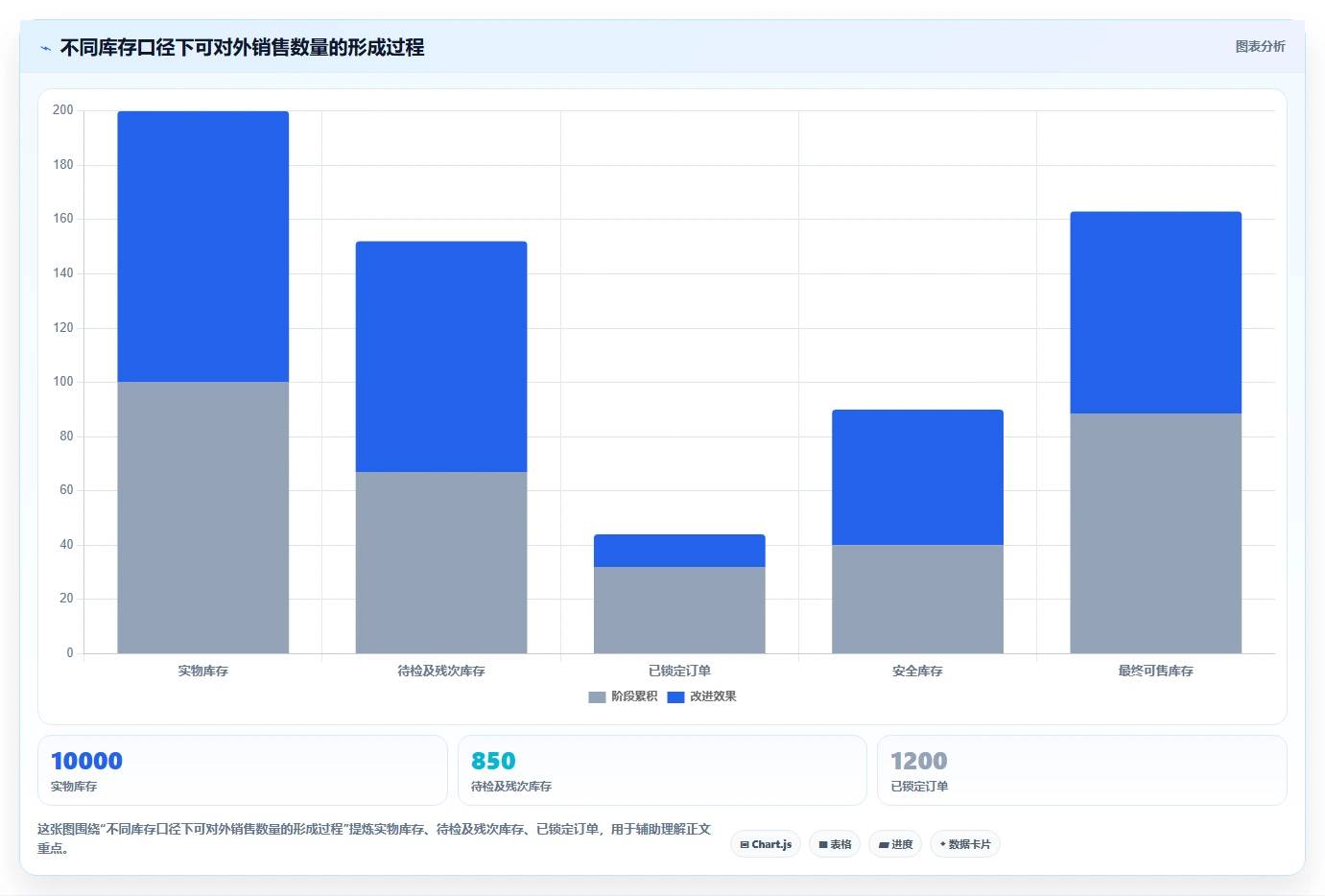Click the 100 y-axis value

tap(63, 382)
